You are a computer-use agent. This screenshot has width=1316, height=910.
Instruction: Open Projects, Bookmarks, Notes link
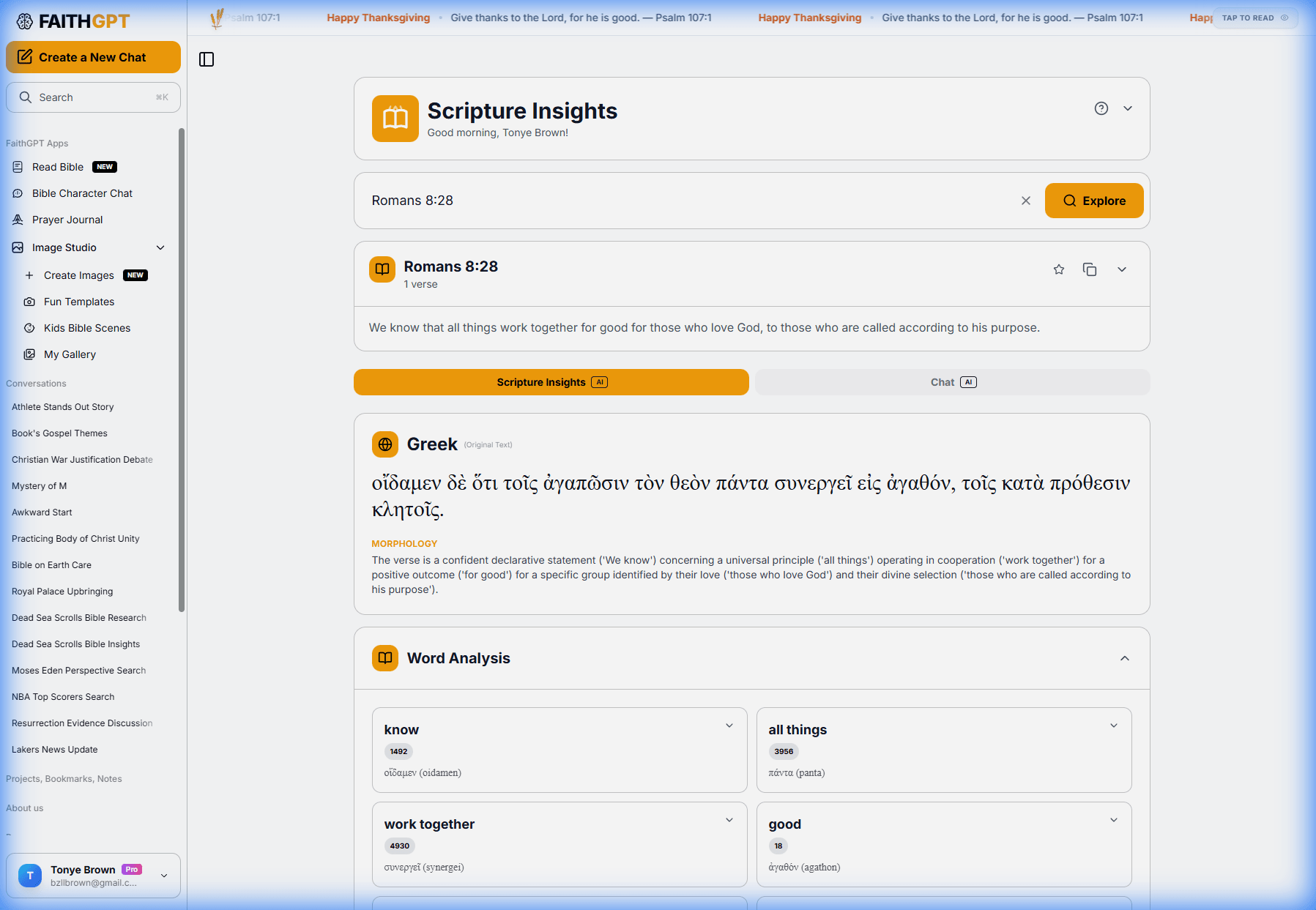coord(64,779)
